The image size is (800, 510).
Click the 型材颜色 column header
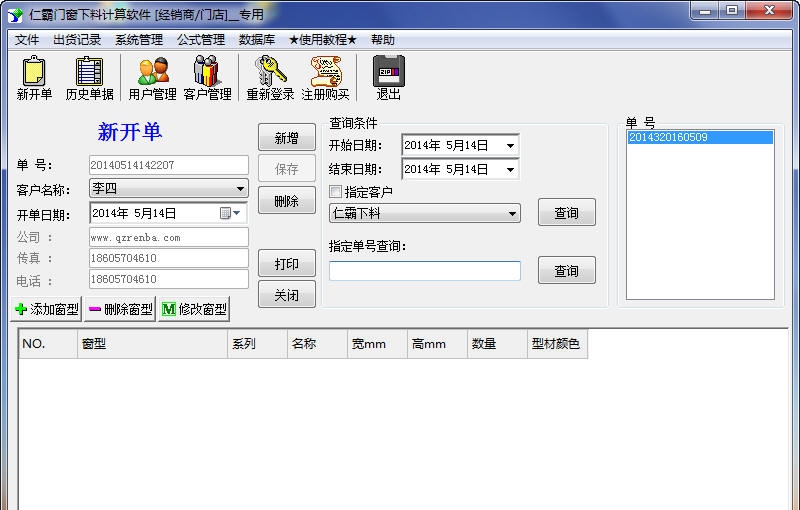557,344
